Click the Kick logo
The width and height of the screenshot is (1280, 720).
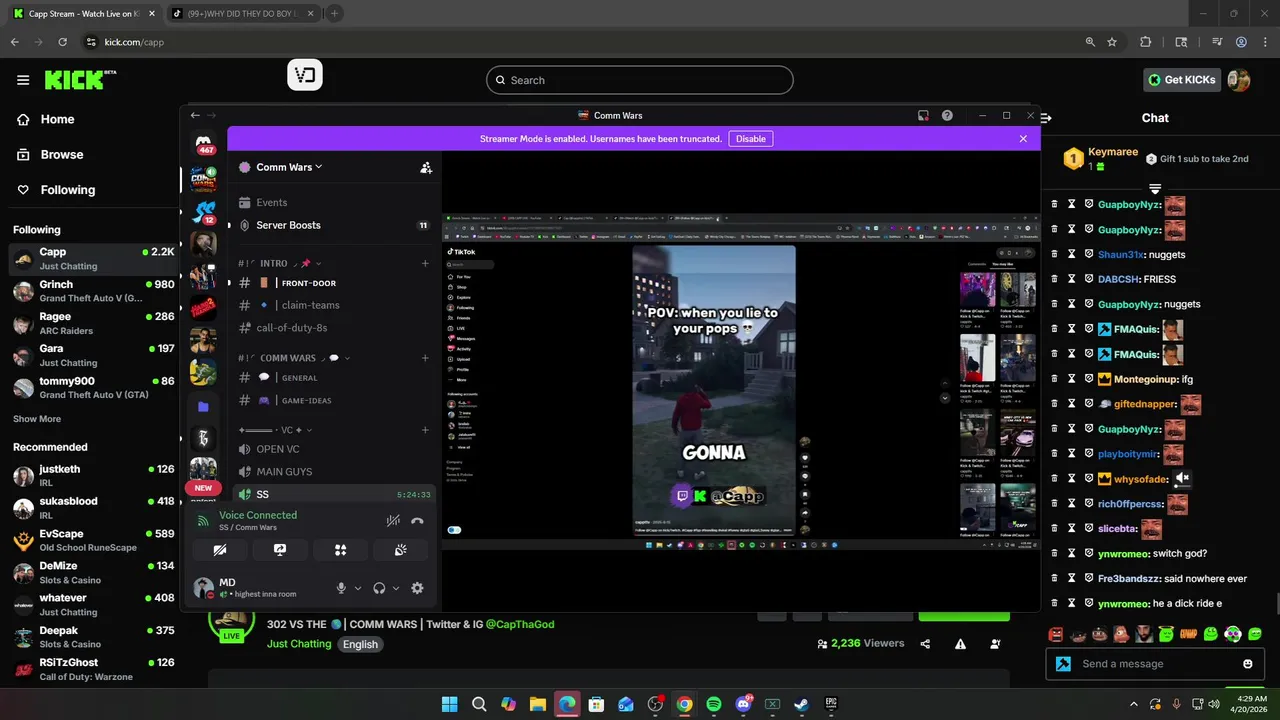point(78,80)
